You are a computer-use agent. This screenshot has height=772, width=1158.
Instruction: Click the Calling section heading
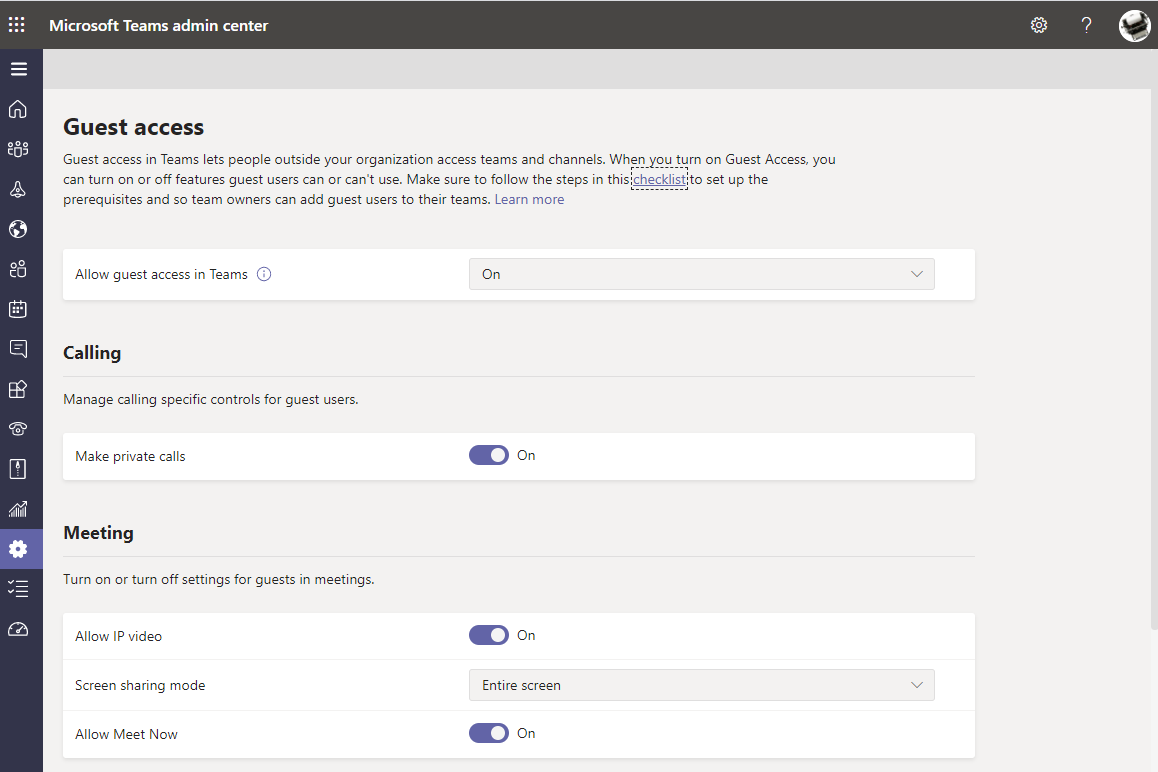(x=92, y=353)
